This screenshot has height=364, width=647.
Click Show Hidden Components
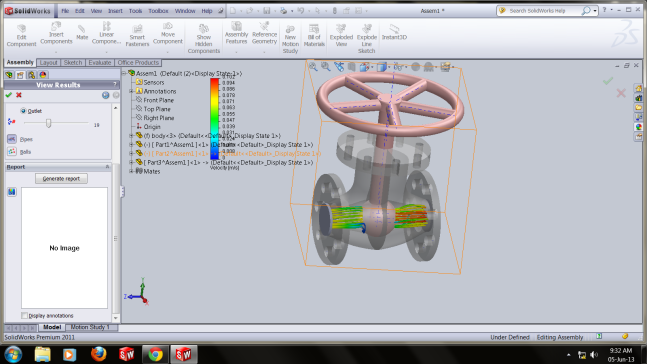[203, 38]
